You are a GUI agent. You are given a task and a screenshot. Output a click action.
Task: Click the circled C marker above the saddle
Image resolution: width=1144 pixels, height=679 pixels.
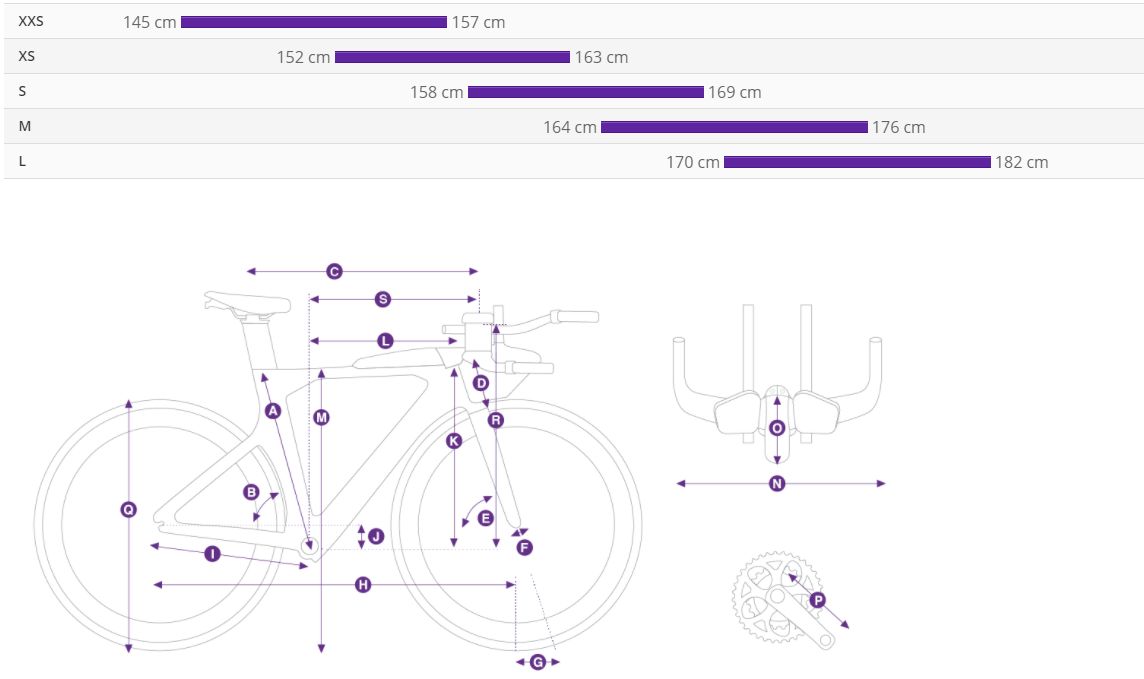[334, 271]
